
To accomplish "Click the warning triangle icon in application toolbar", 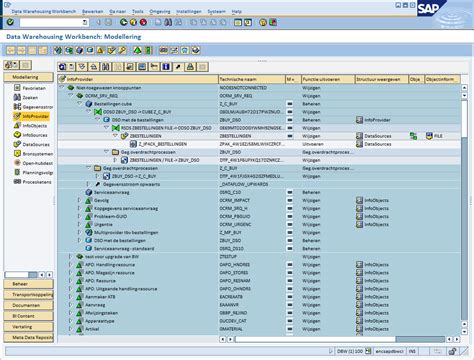I will pos(100,50).
